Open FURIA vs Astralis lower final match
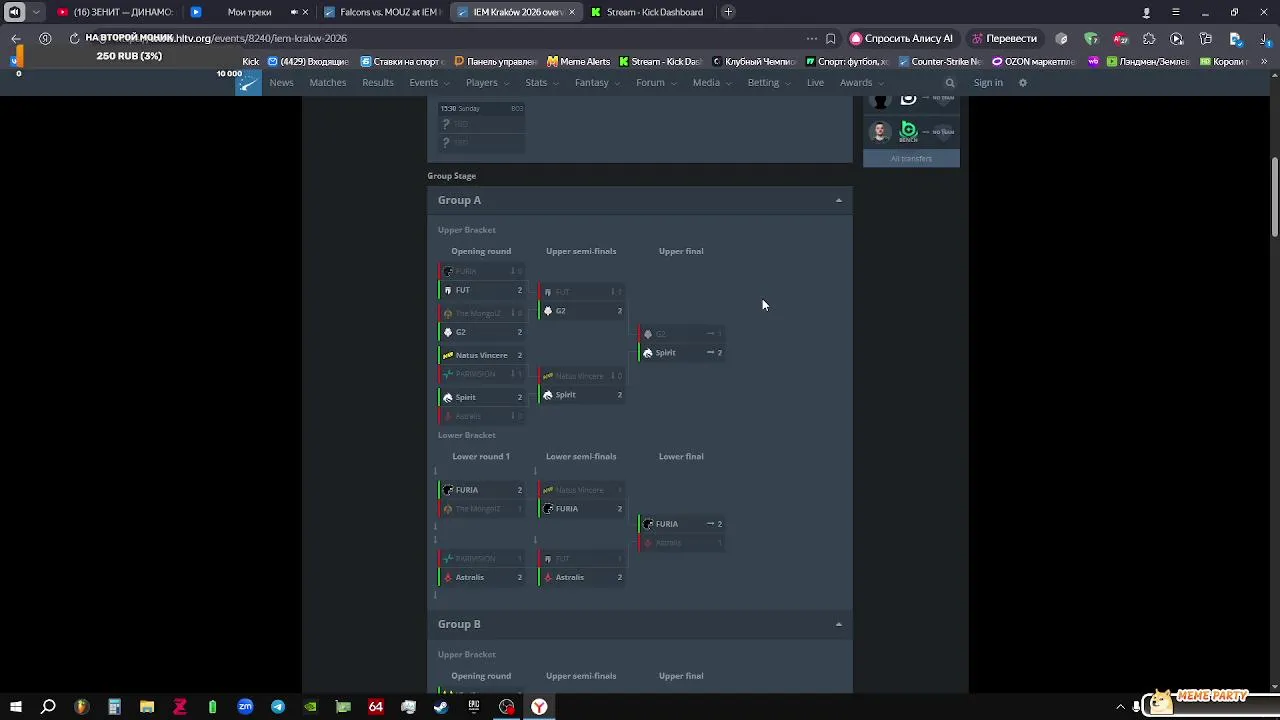The width and height of the screenshot is (1280, 720). (x=681, y=533)
